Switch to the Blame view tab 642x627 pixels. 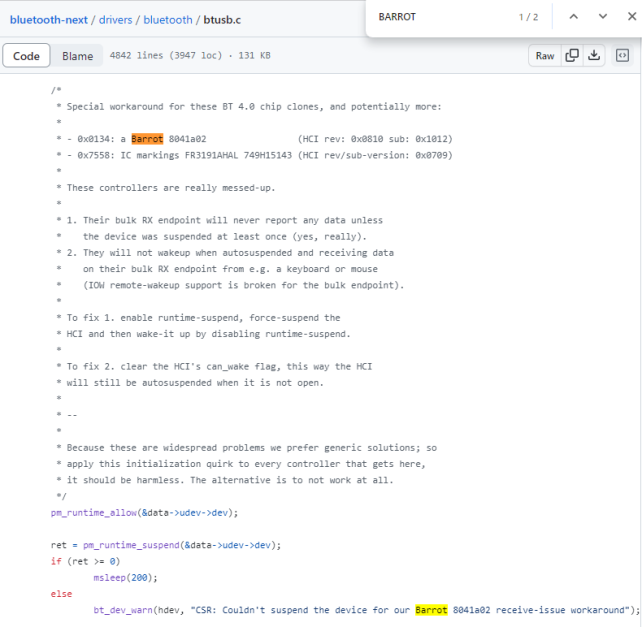77,56
